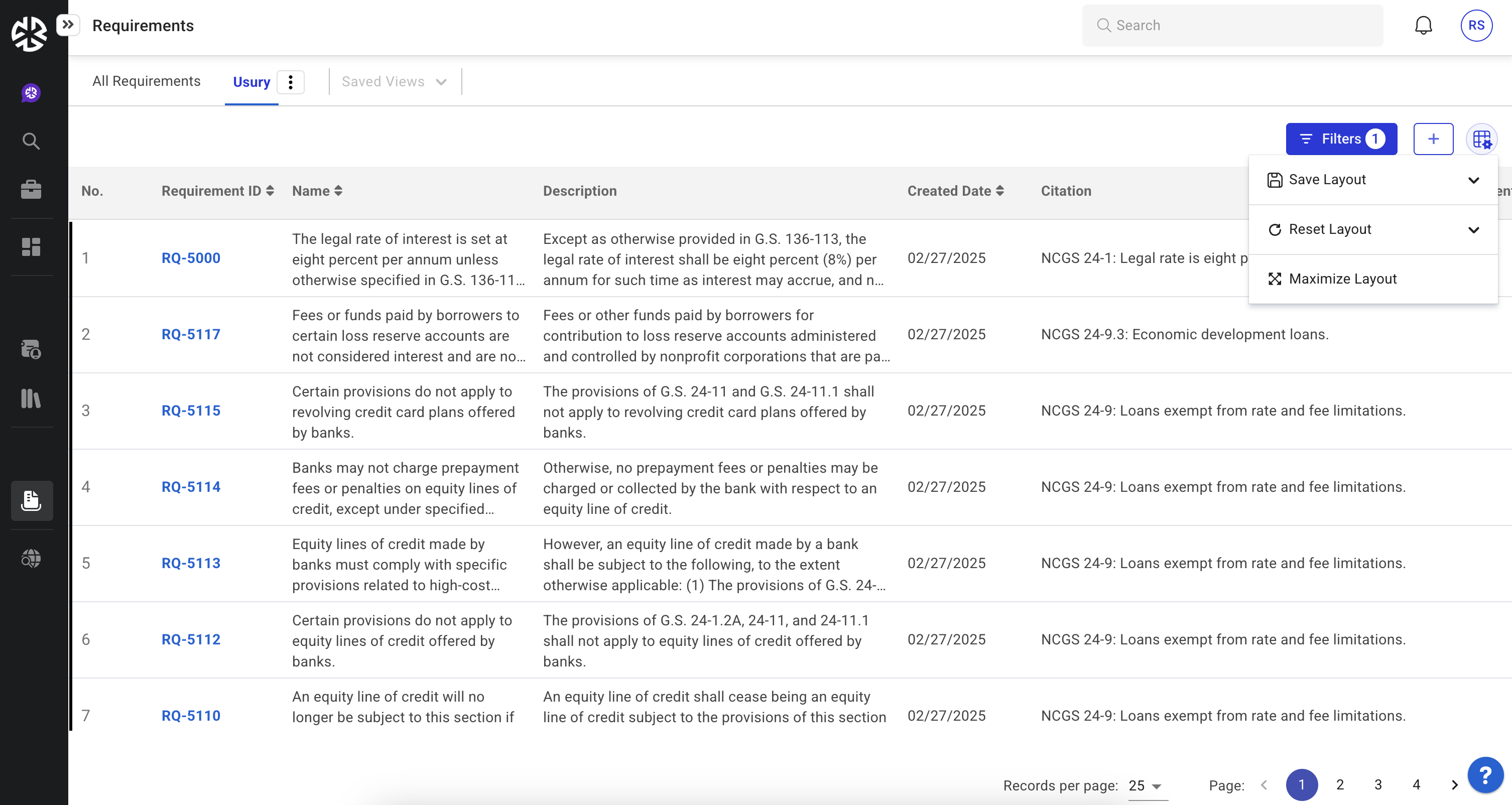The height and width of the screenshot is (805, 1512).
Task: Sort by Created Date column
Action: click(999, 191)
